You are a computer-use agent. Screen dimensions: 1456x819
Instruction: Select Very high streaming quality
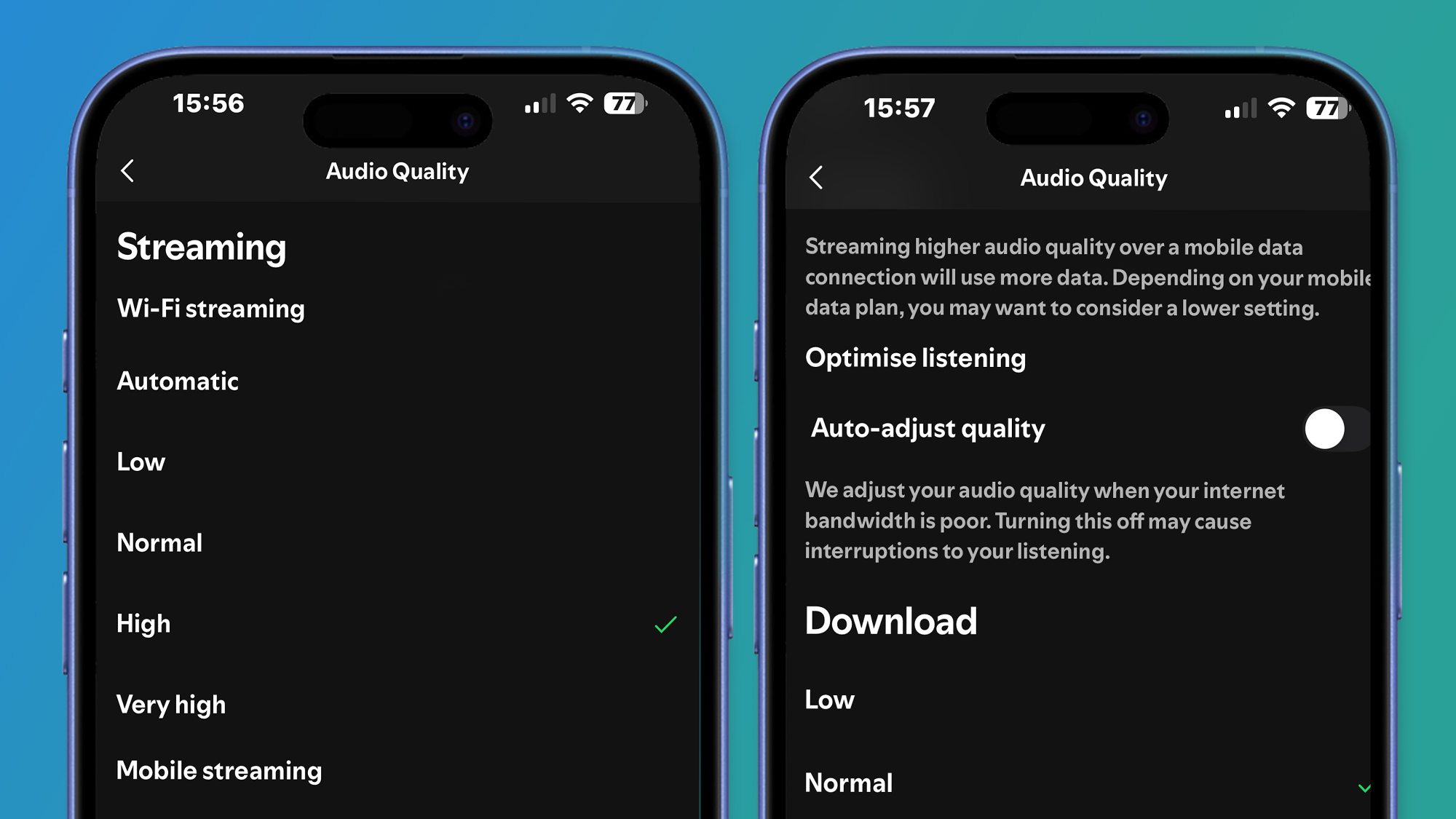[170, 703]
